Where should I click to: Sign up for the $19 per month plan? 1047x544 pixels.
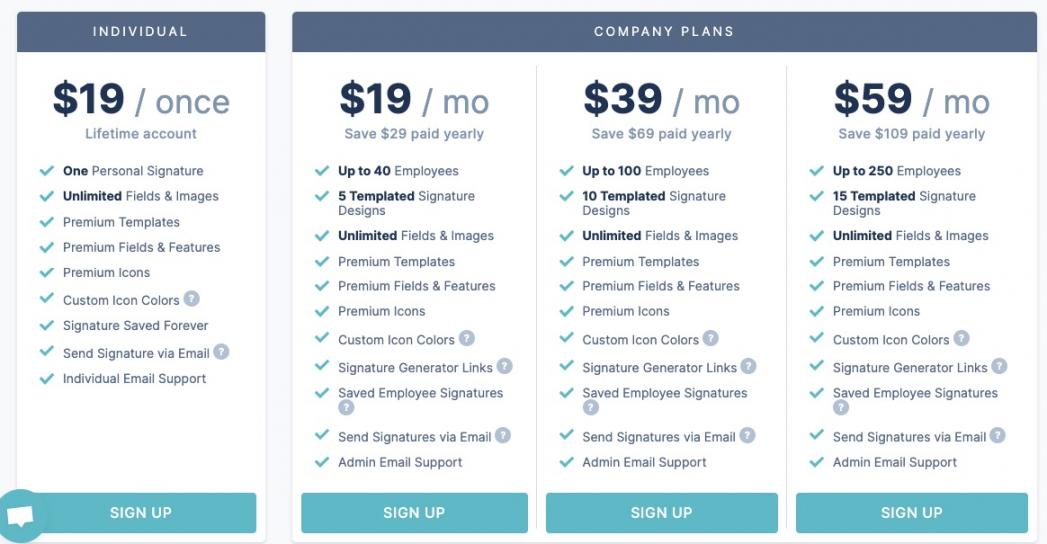pos(414,513)
